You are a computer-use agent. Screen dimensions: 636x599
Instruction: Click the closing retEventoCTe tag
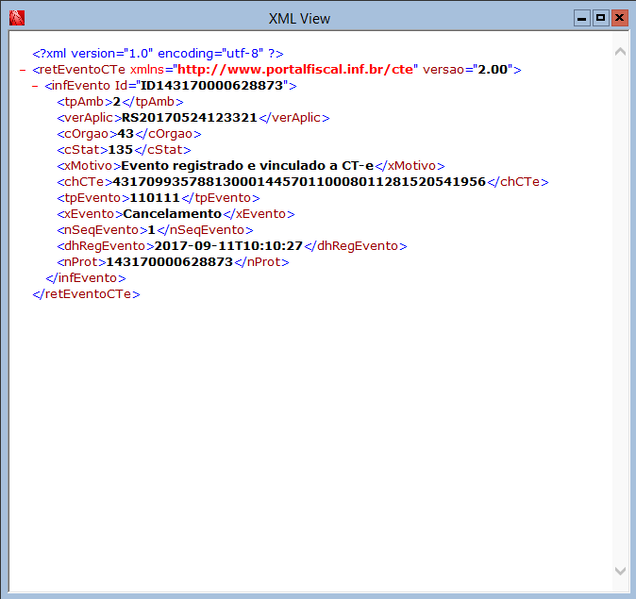86,294
